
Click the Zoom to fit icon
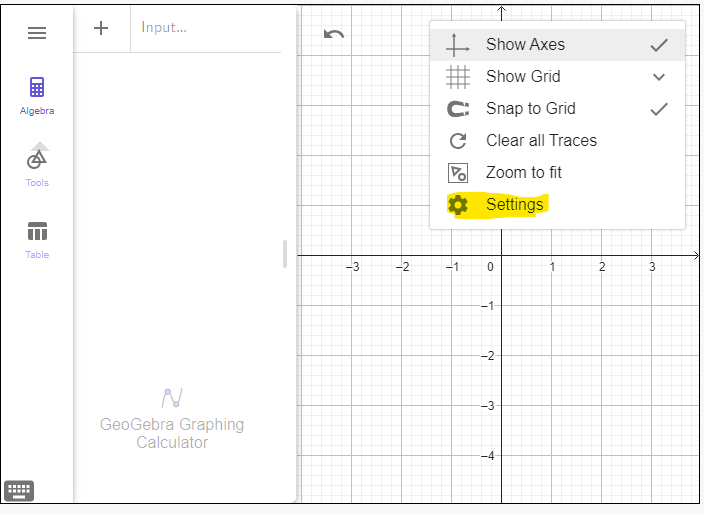(458, 173)
